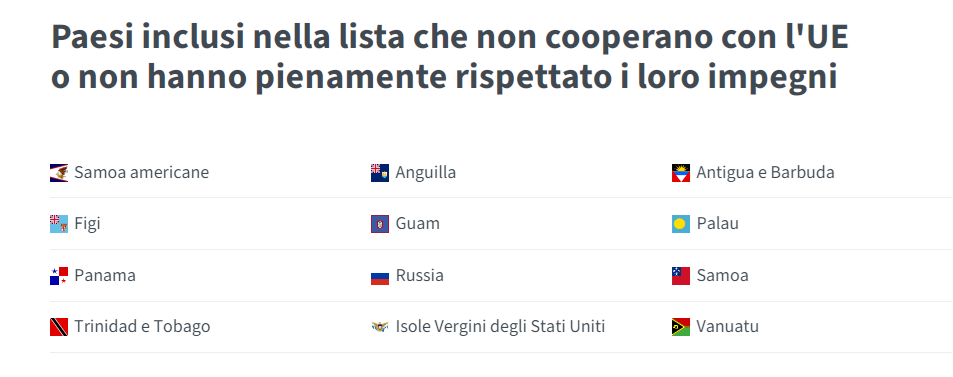Select the Vanuatu country name
Image resolution: width=953 pixels, height=377 pixels.
[x=728, y=327]
